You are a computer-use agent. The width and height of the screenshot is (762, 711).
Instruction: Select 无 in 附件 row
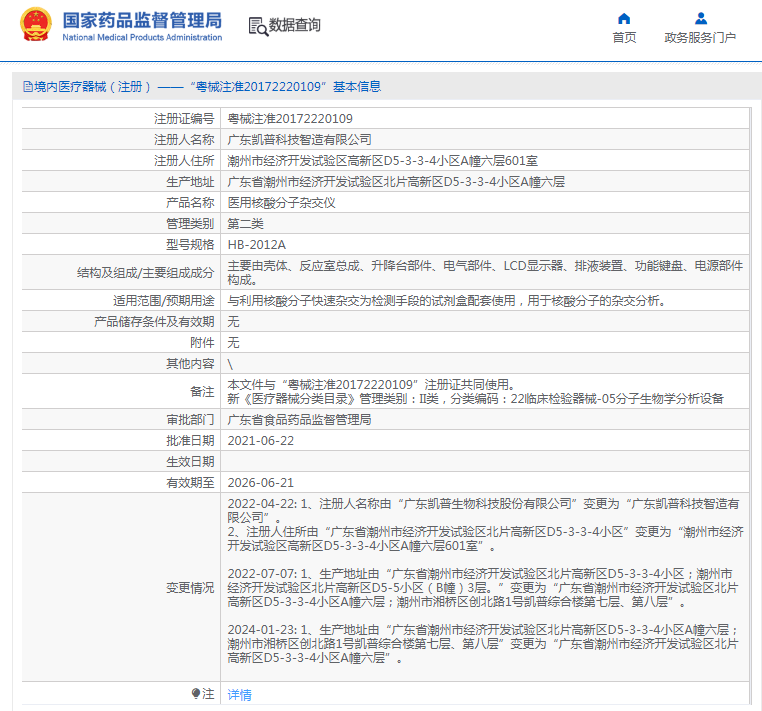(x=233, y=343)
